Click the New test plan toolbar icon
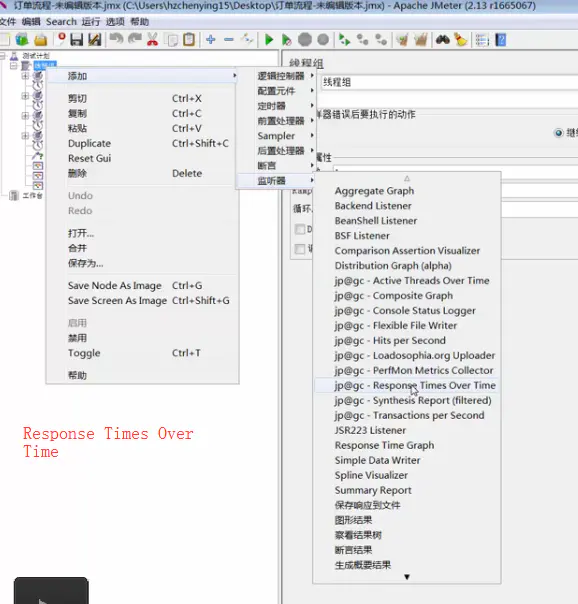 pos(4,40)
